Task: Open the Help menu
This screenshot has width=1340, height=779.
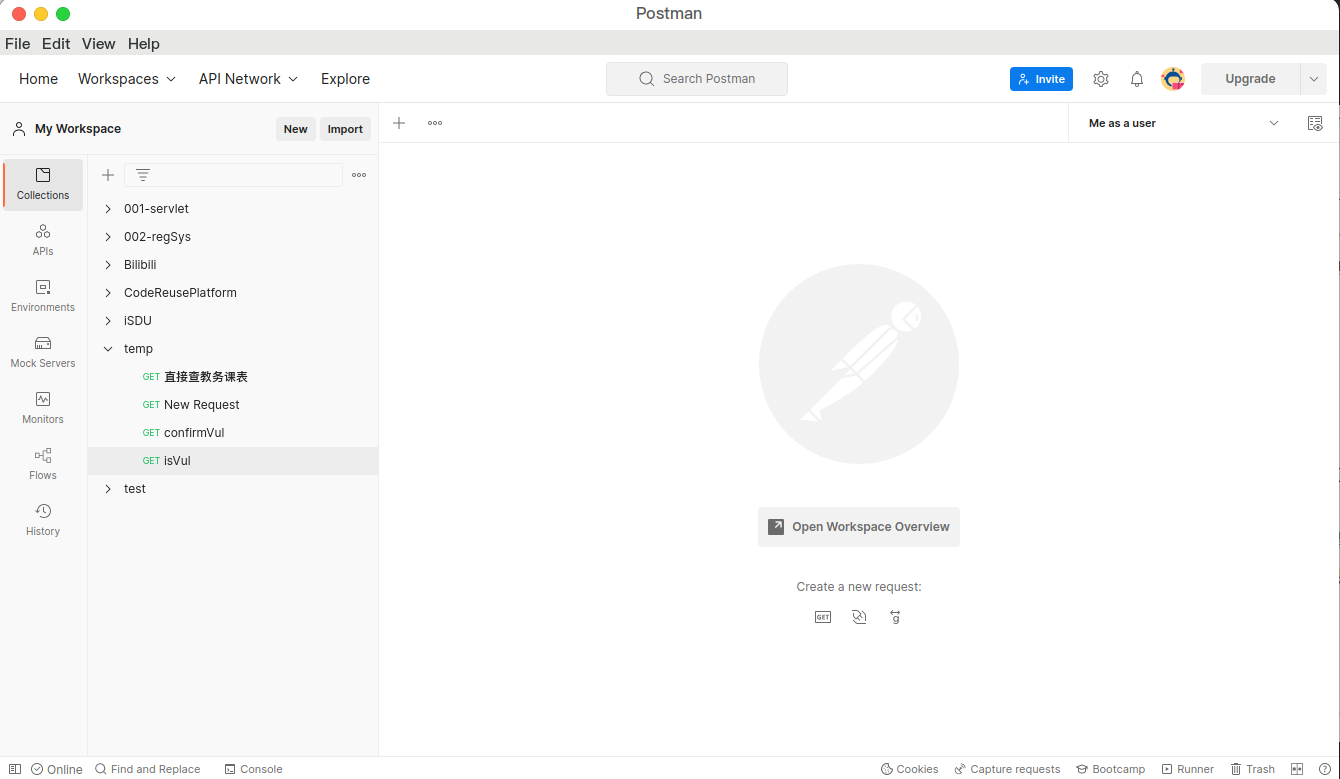Action: (144, 44)
